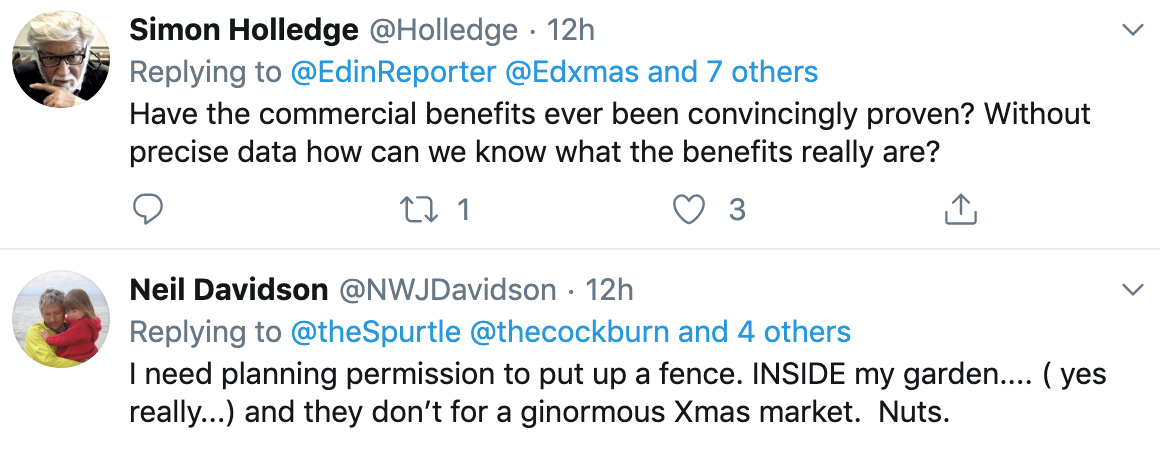Open Neil Davidson's profile picture
This screenshot has height=450, width=1160.
(x=61, y=318)
